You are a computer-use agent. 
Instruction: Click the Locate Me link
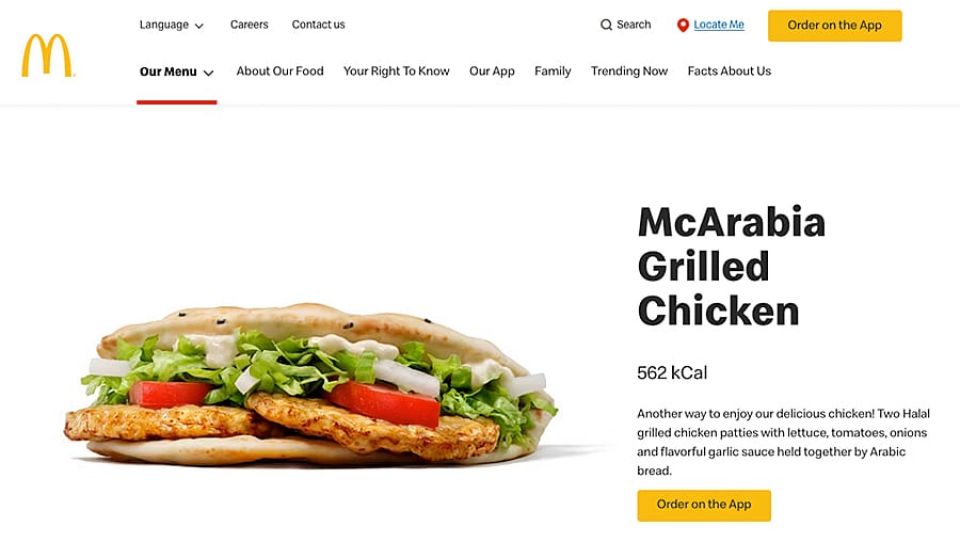coord(719,25)
